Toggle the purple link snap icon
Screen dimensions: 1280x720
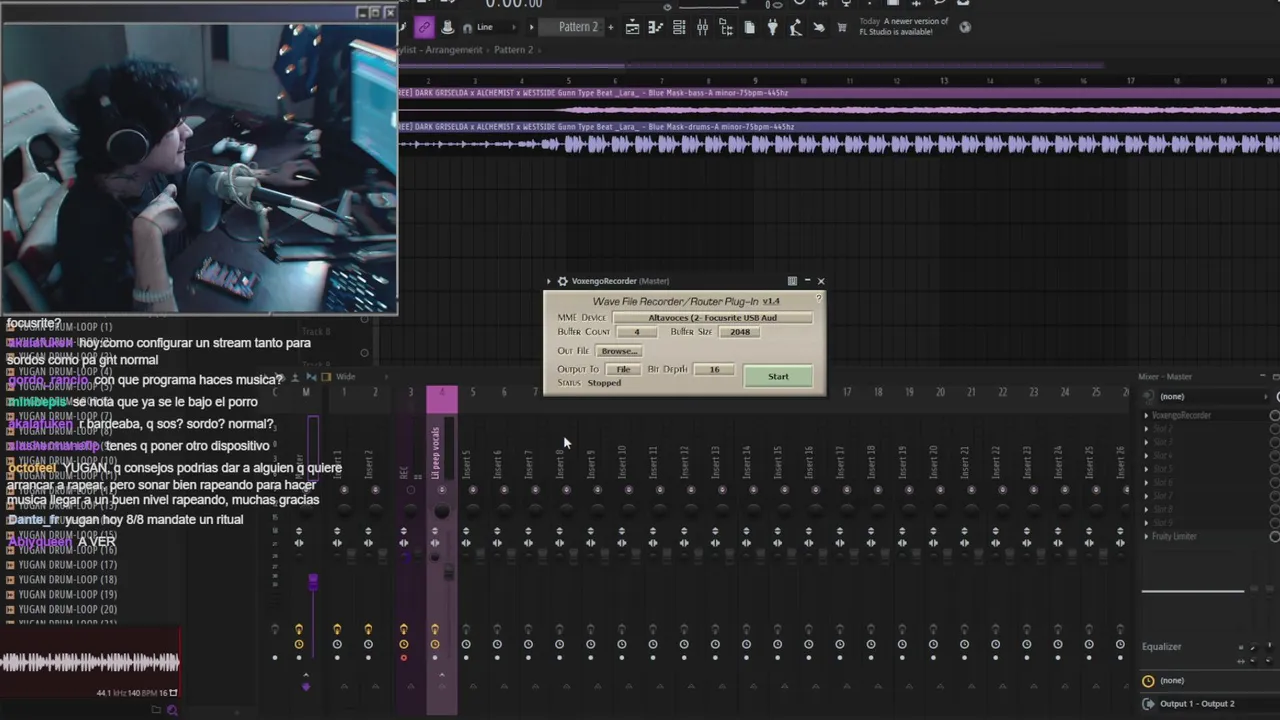(425, 27)
